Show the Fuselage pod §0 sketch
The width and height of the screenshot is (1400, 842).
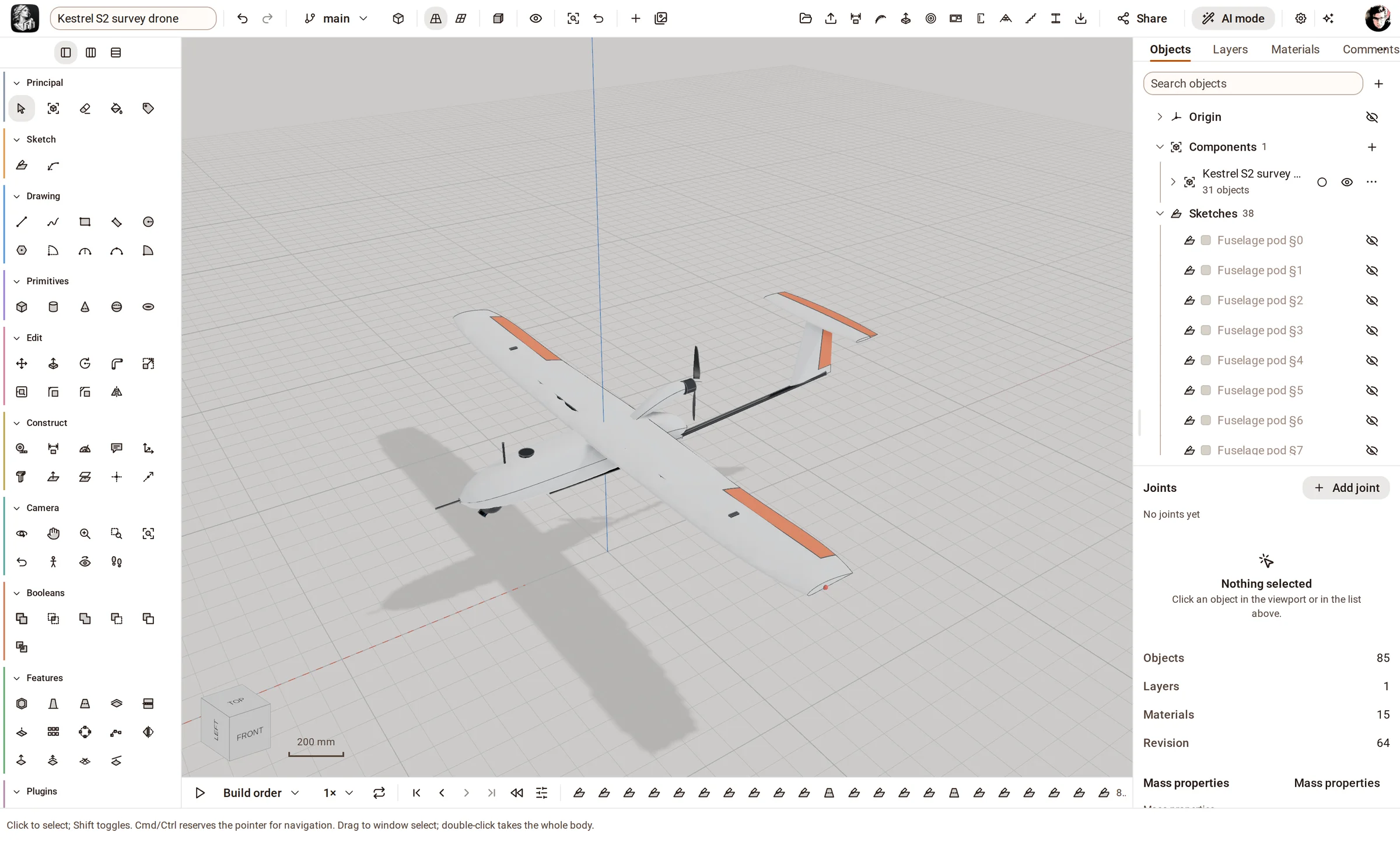pos(1372,240)
